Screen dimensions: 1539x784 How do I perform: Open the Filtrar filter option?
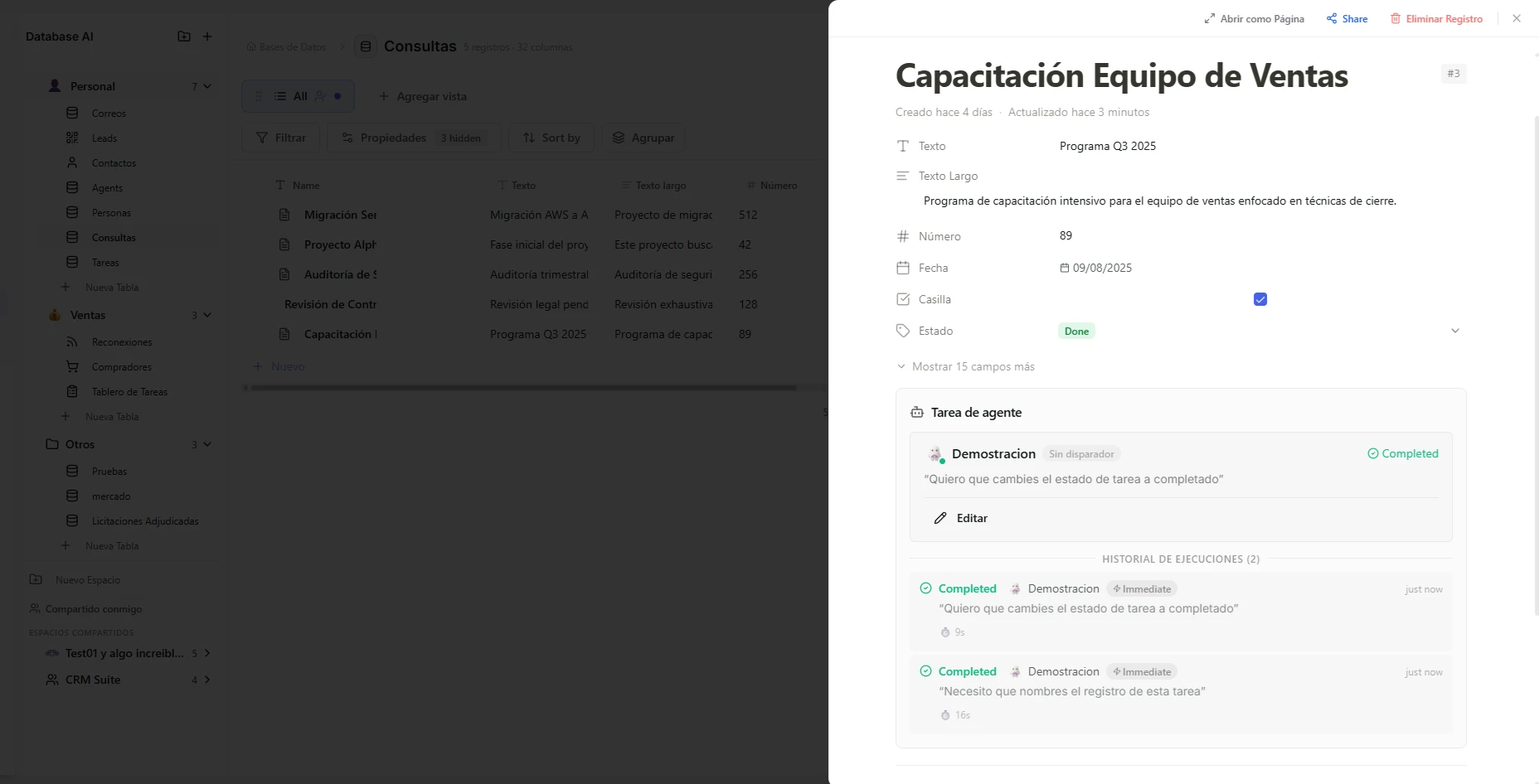point(281,138)
